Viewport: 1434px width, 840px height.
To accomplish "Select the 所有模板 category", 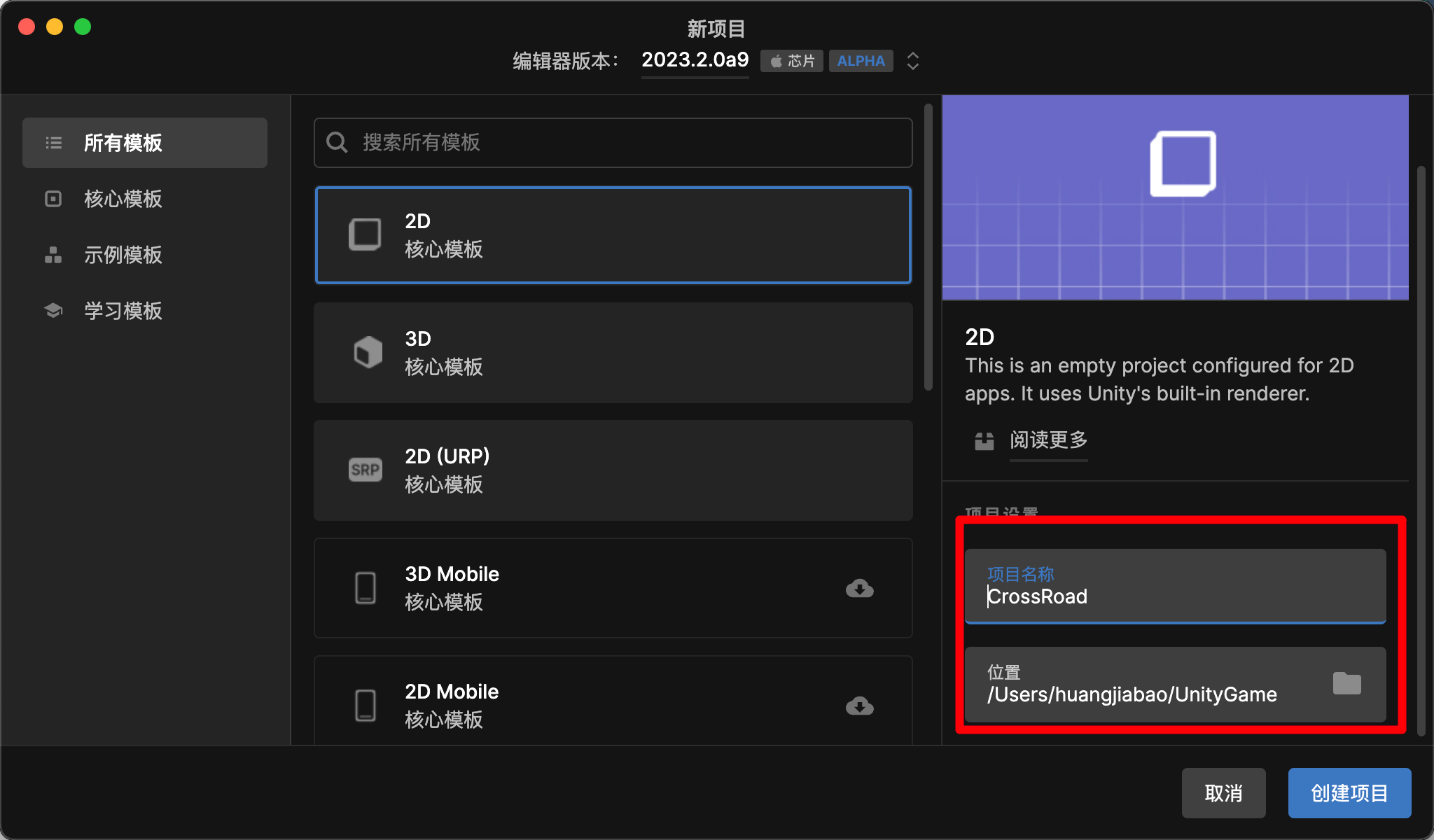I will tap(145, 143).
